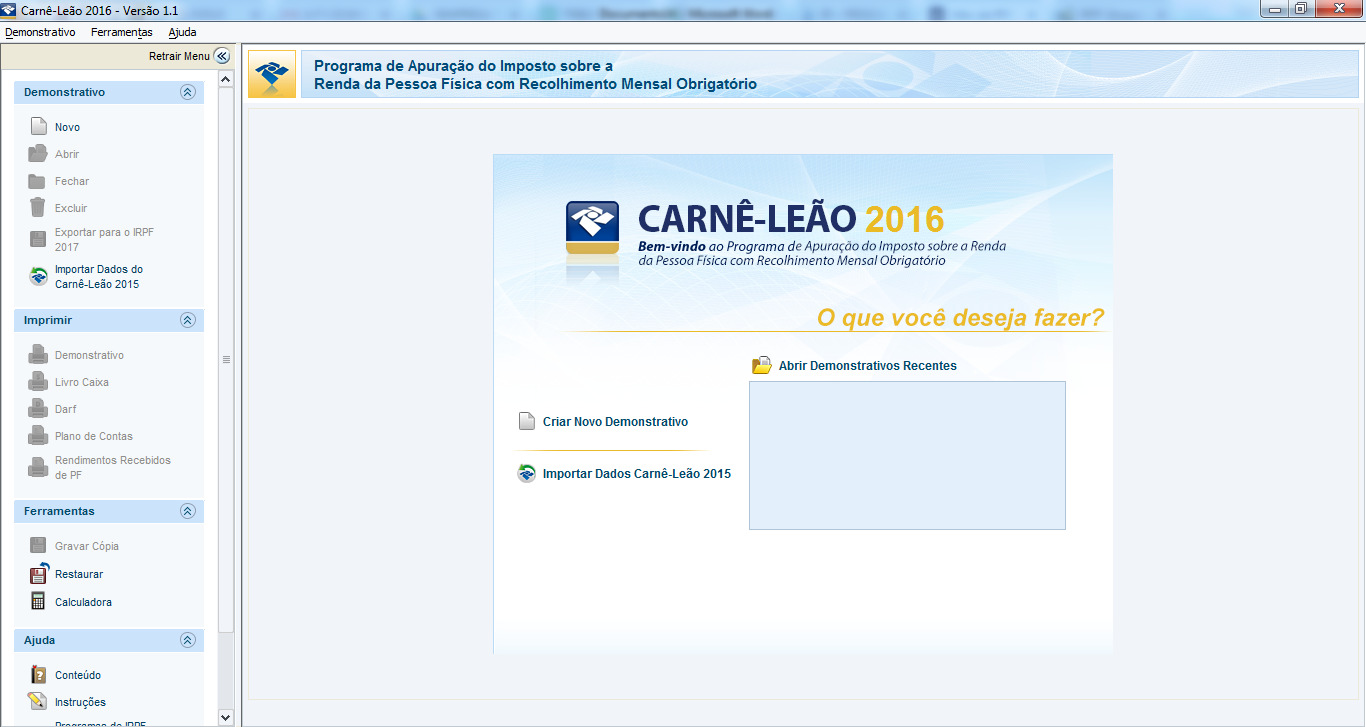This screenshot has width=1366, height=727.
Task: Click the Livro Caixa printer icon
Action: pos(38,382)
